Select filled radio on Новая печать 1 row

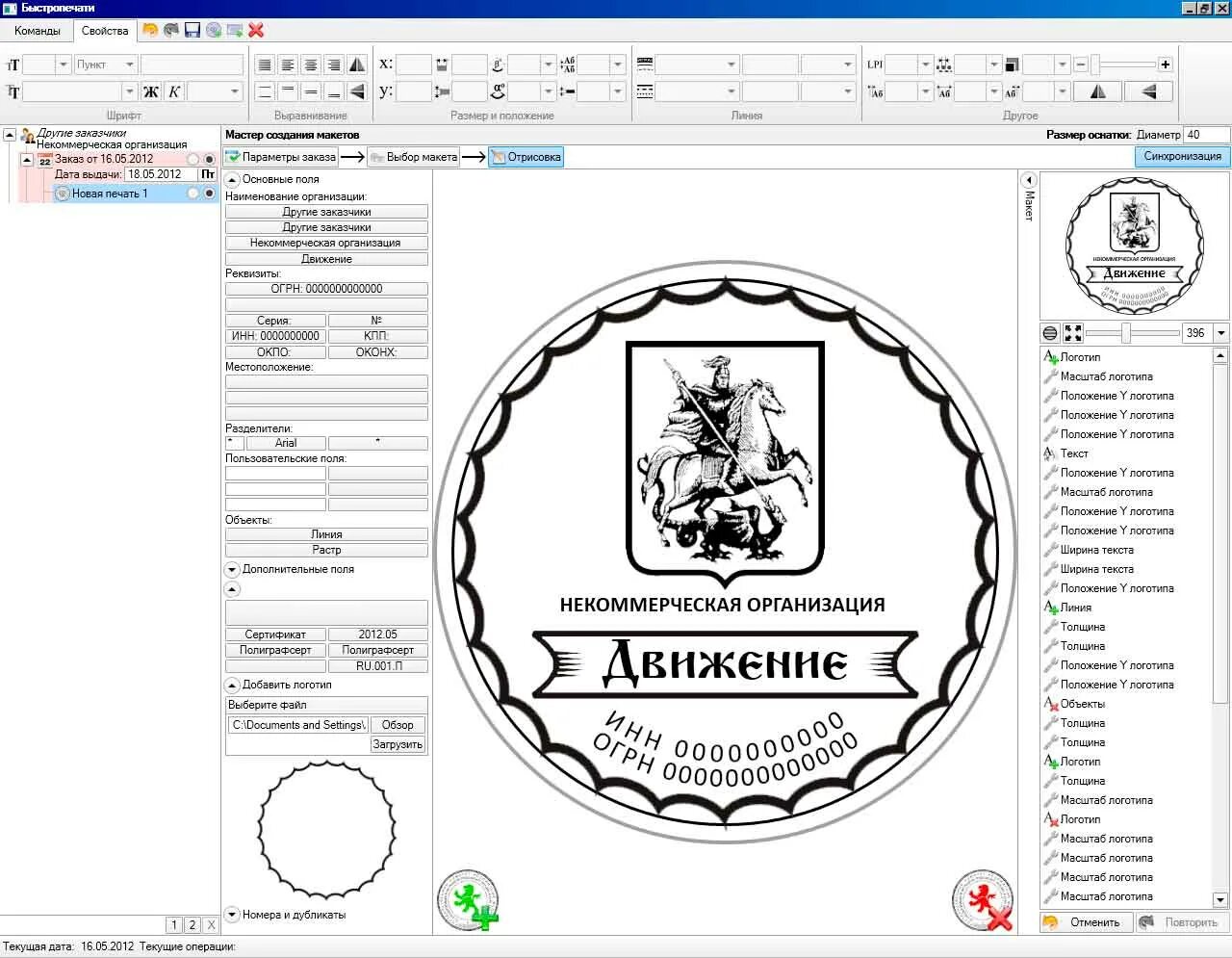point(209,194)
